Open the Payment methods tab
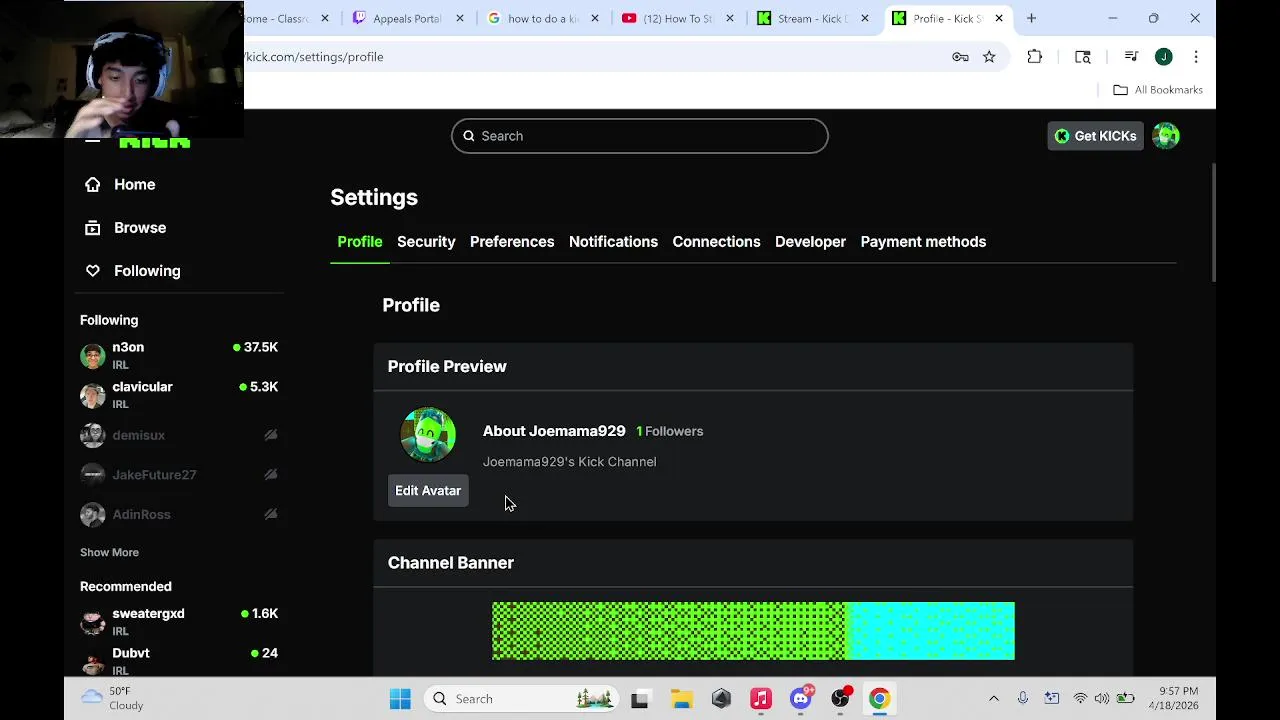Viewport: 1280px width, 720px height. (x=923, y=242)
